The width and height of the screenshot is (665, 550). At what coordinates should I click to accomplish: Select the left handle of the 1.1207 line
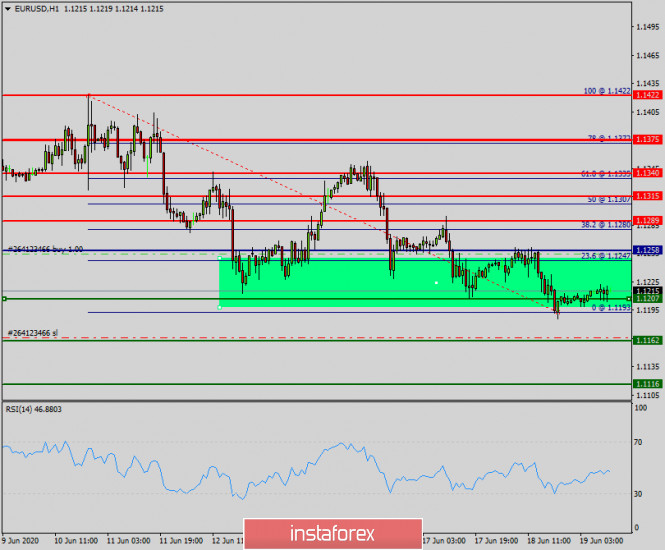[4, 299]
